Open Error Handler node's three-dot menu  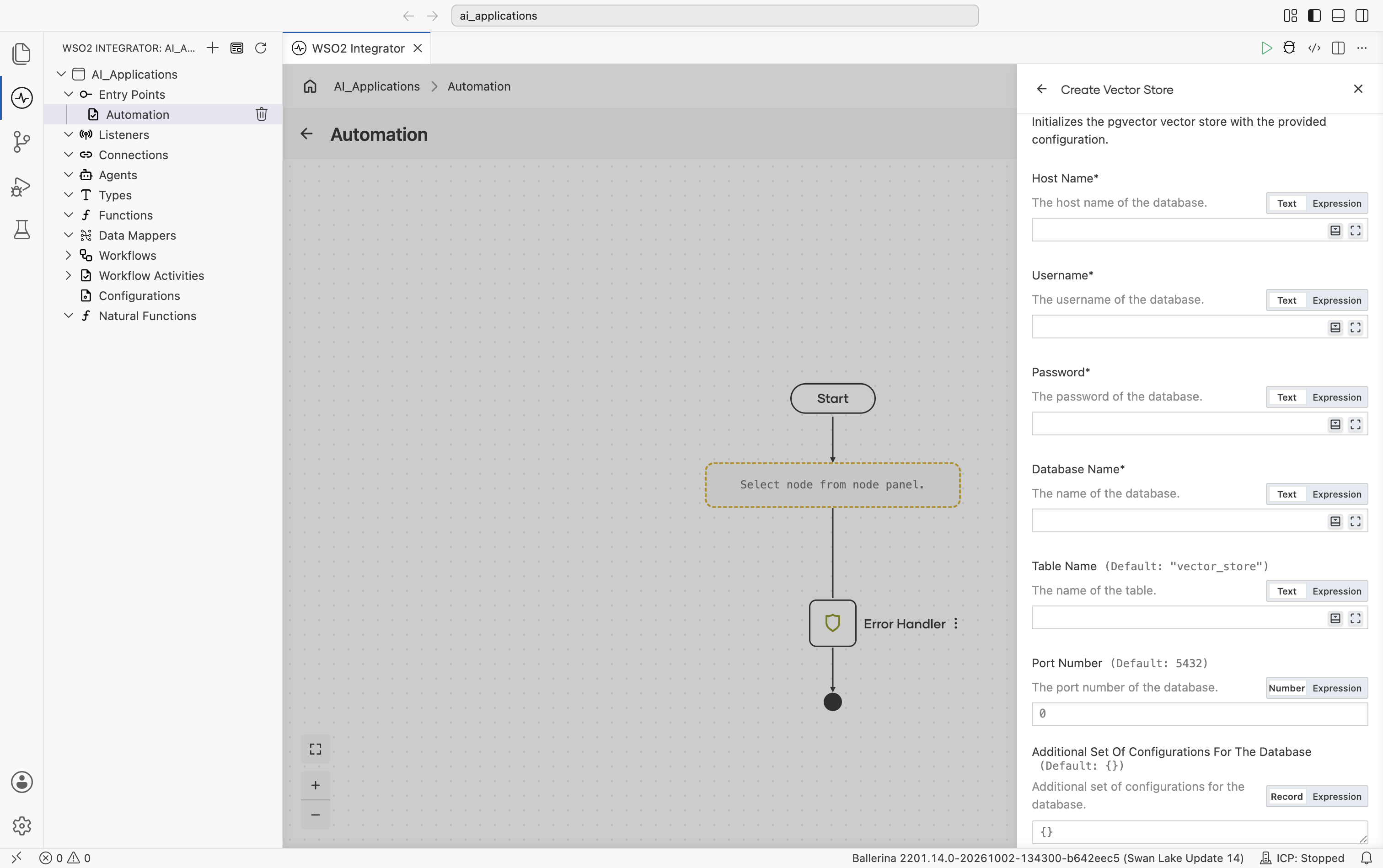956,623
